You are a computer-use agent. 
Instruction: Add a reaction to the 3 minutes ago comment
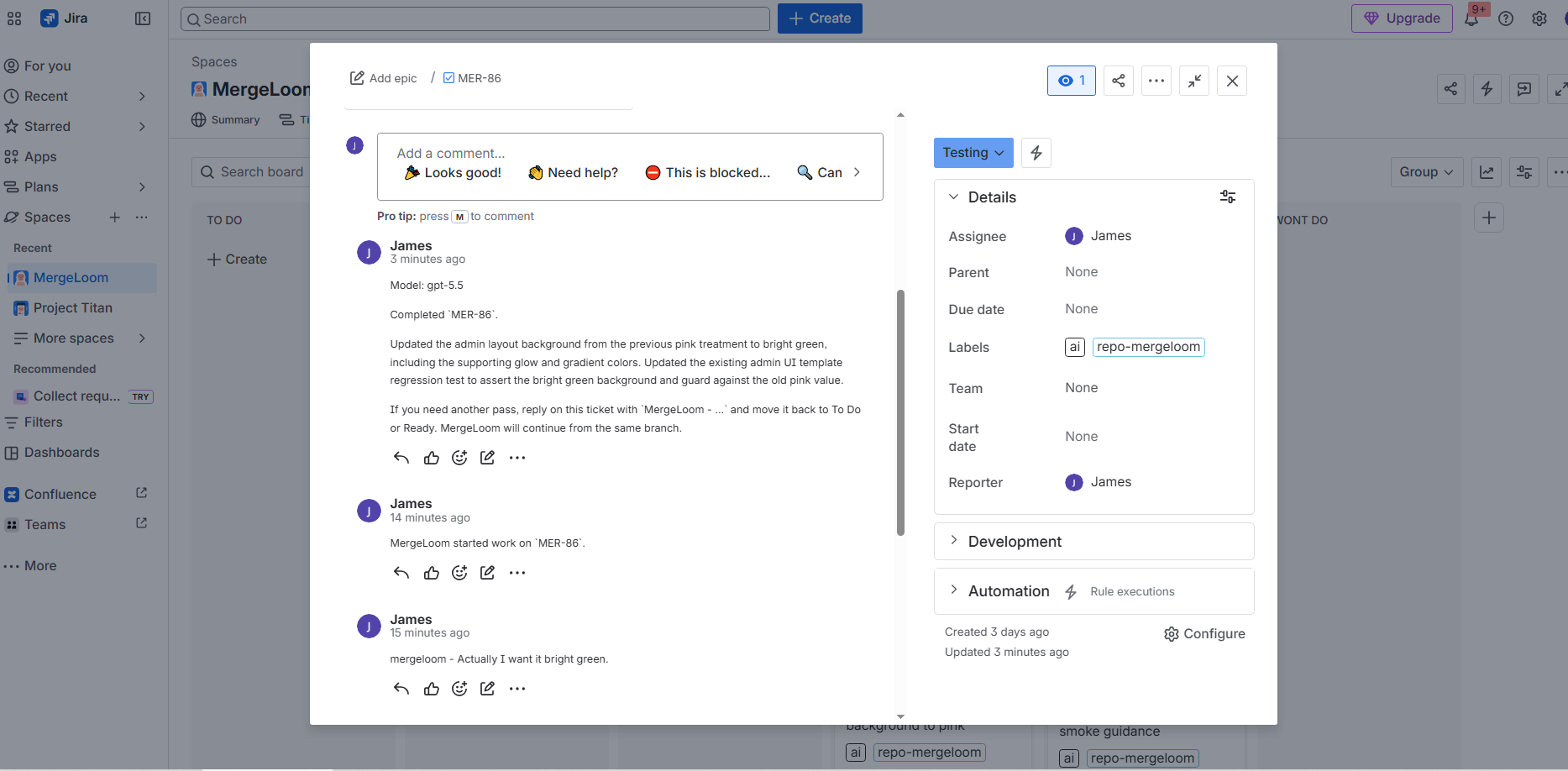459,458
